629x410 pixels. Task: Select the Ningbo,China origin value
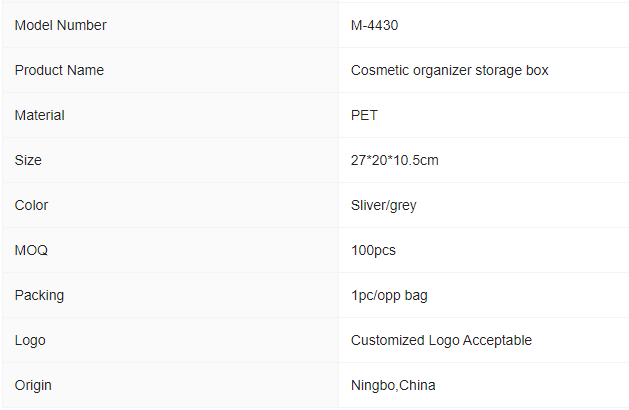pyautogui.click(x=393, y=385)
